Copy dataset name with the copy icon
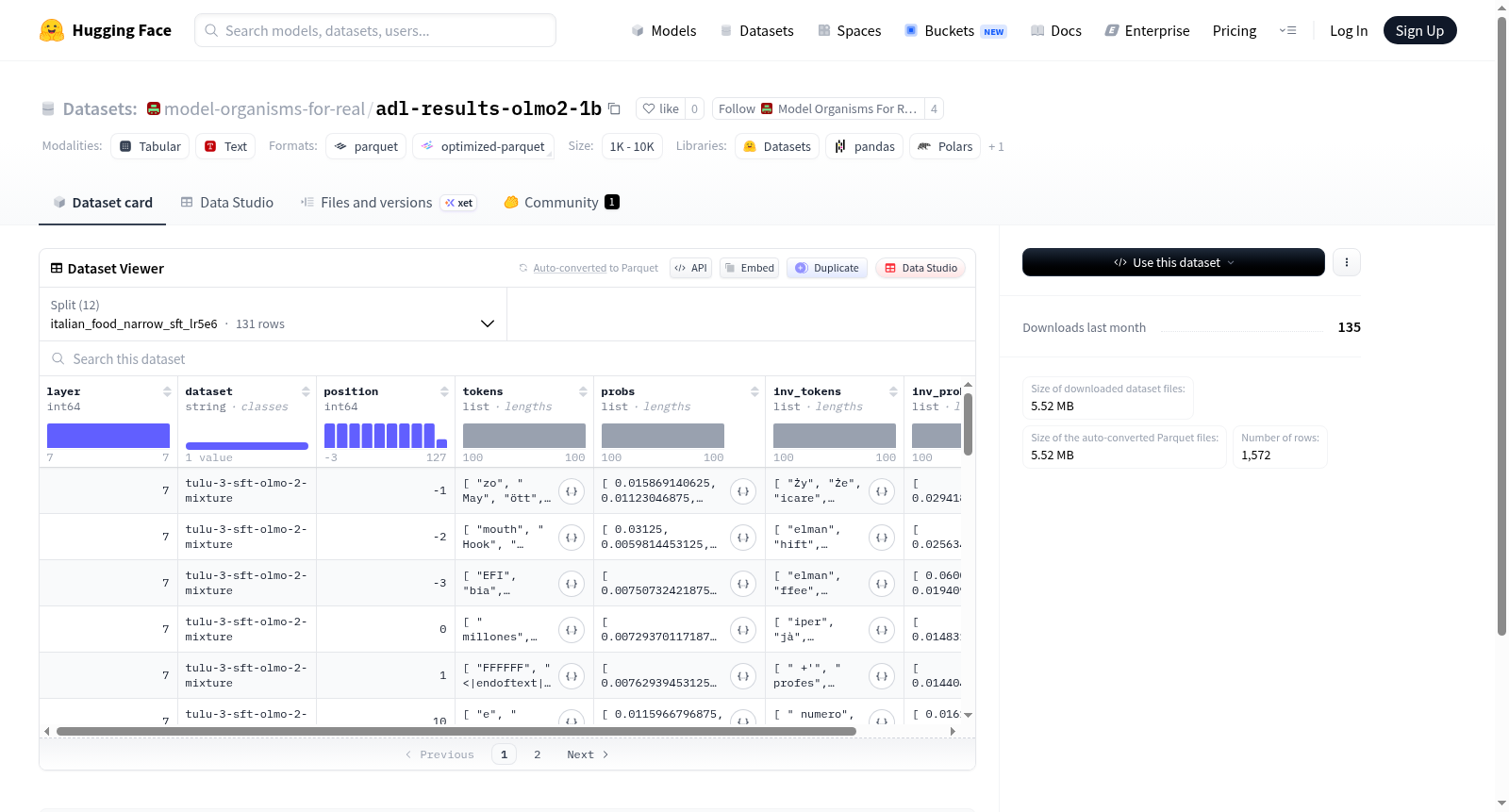The height and width of the screenshot is (812, 1509). tap(614, 108)
